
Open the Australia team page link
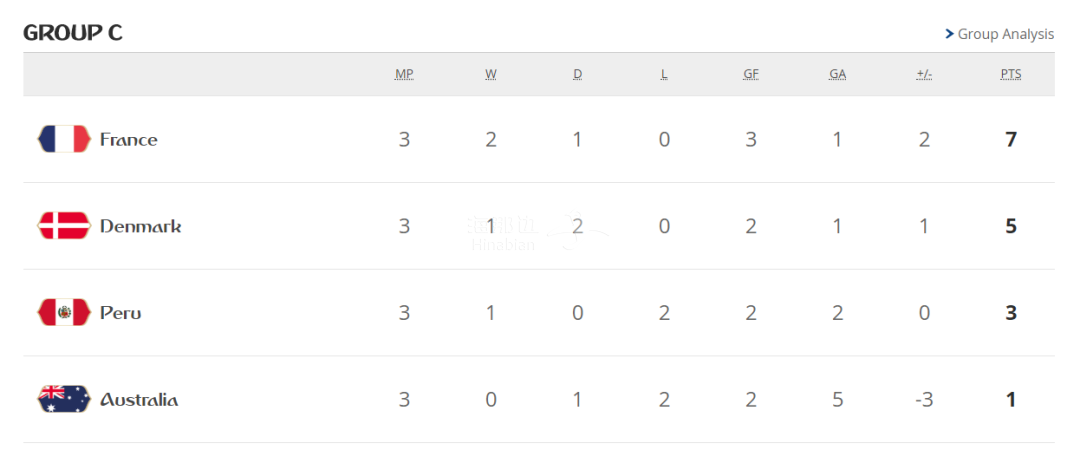click(x=139, y=400)
